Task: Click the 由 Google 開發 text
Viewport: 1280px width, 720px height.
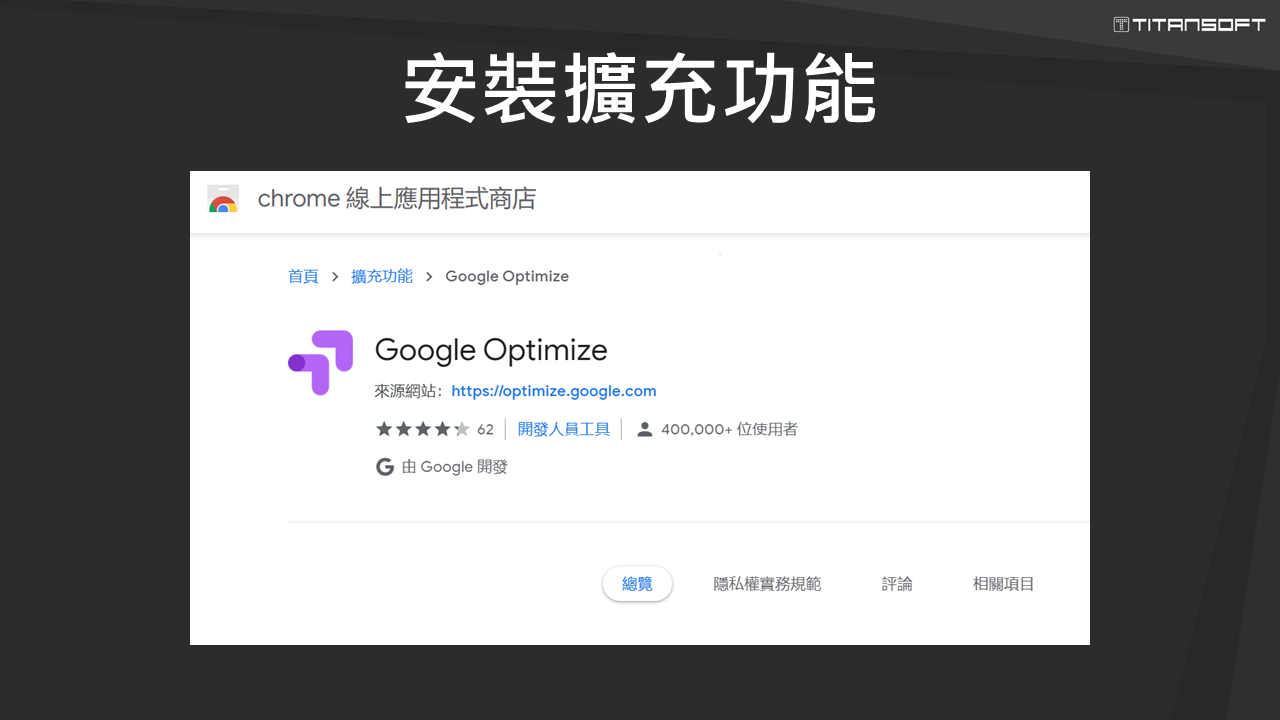Action: tap(455, 467)
